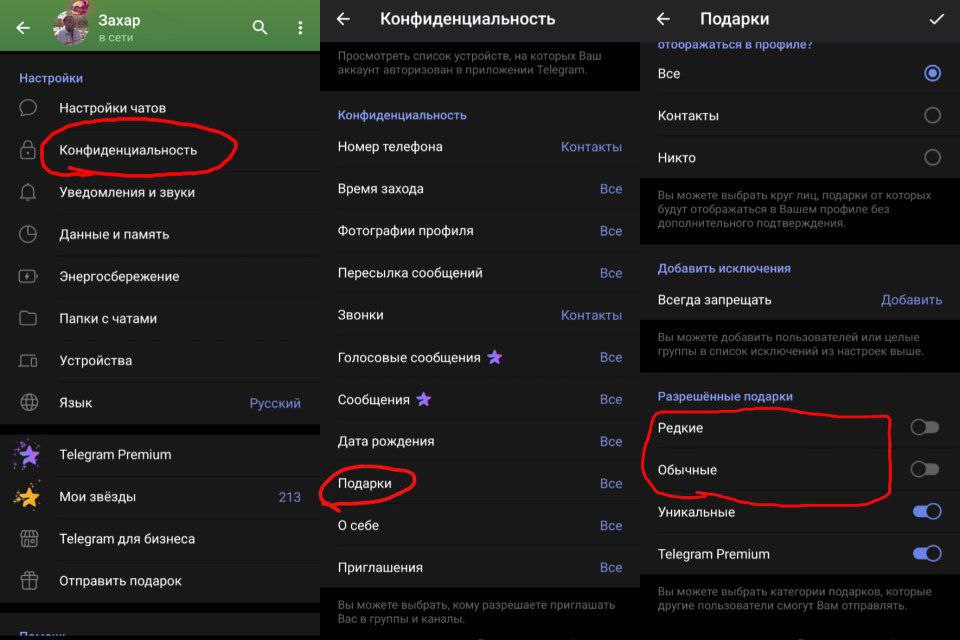Tap bell icon for Уведомления и звуки
This screenshot has height=640, width=960.
click(28, 192)
